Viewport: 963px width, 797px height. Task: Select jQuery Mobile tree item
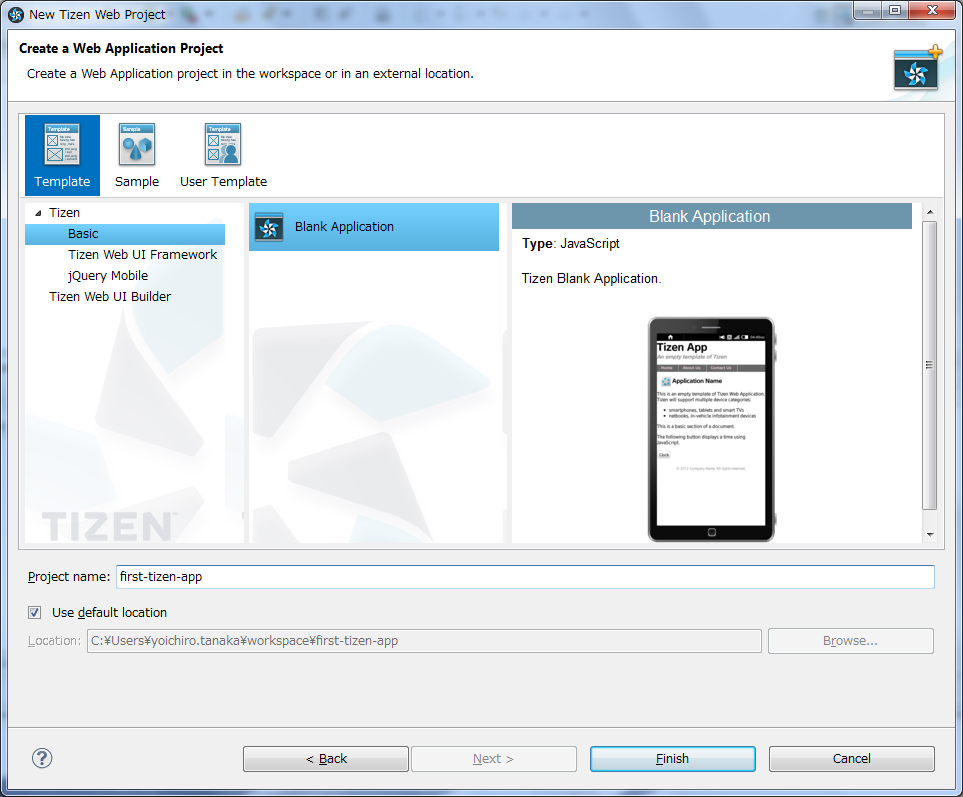point(108,276)
